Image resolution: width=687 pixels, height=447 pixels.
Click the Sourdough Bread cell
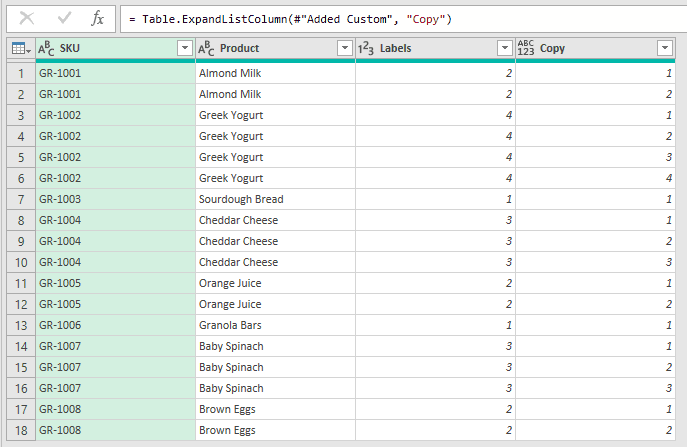(275, 199)
